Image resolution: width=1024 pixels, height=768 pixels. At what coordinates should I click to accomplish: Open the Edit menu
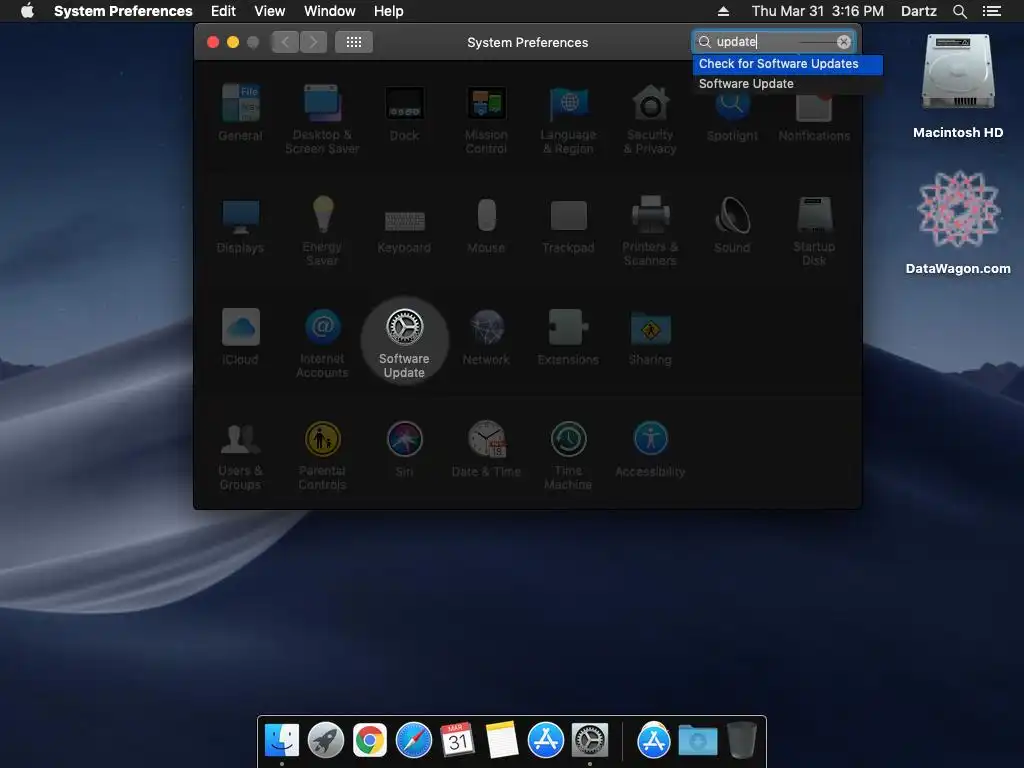[x=223, y=11]
